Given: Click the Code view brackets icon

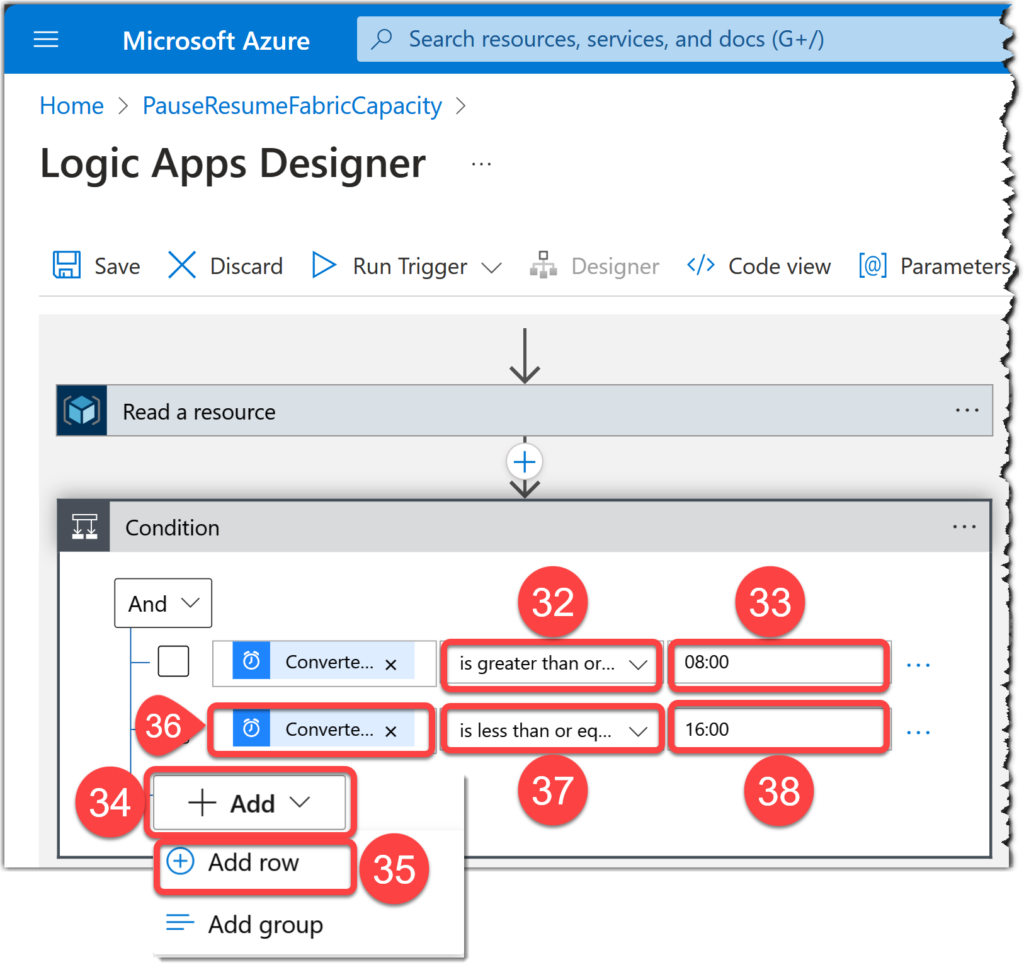Looking at the screenshot, I should (x=701, y=265).
